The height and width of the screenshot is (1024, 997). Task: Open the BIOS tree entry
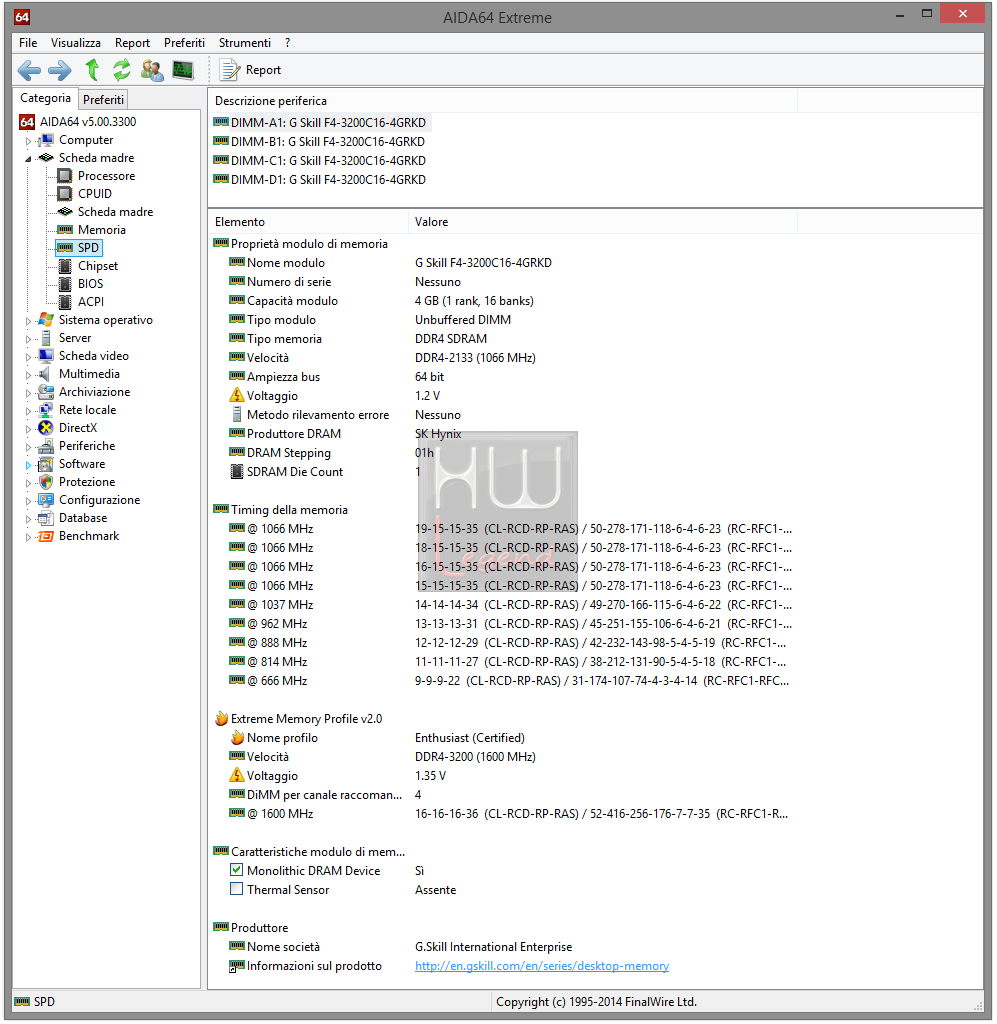pos(91,283)
